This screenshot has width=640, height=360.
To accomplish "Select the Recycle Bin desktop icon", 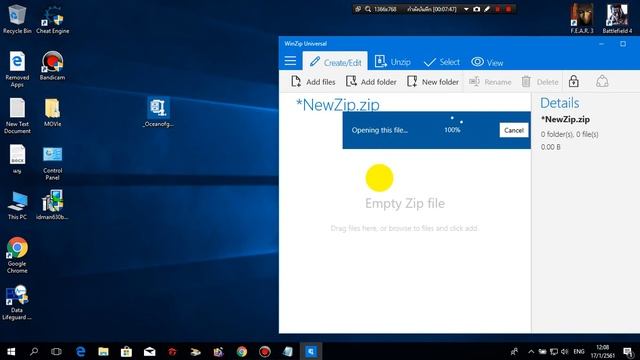I will pos(17,19).
